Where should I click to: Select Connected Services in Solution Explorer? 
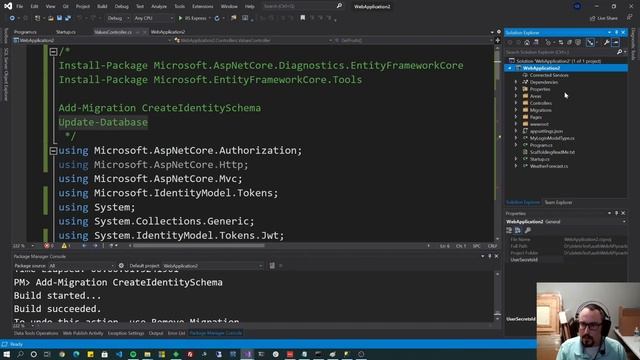tap(549, 75)
